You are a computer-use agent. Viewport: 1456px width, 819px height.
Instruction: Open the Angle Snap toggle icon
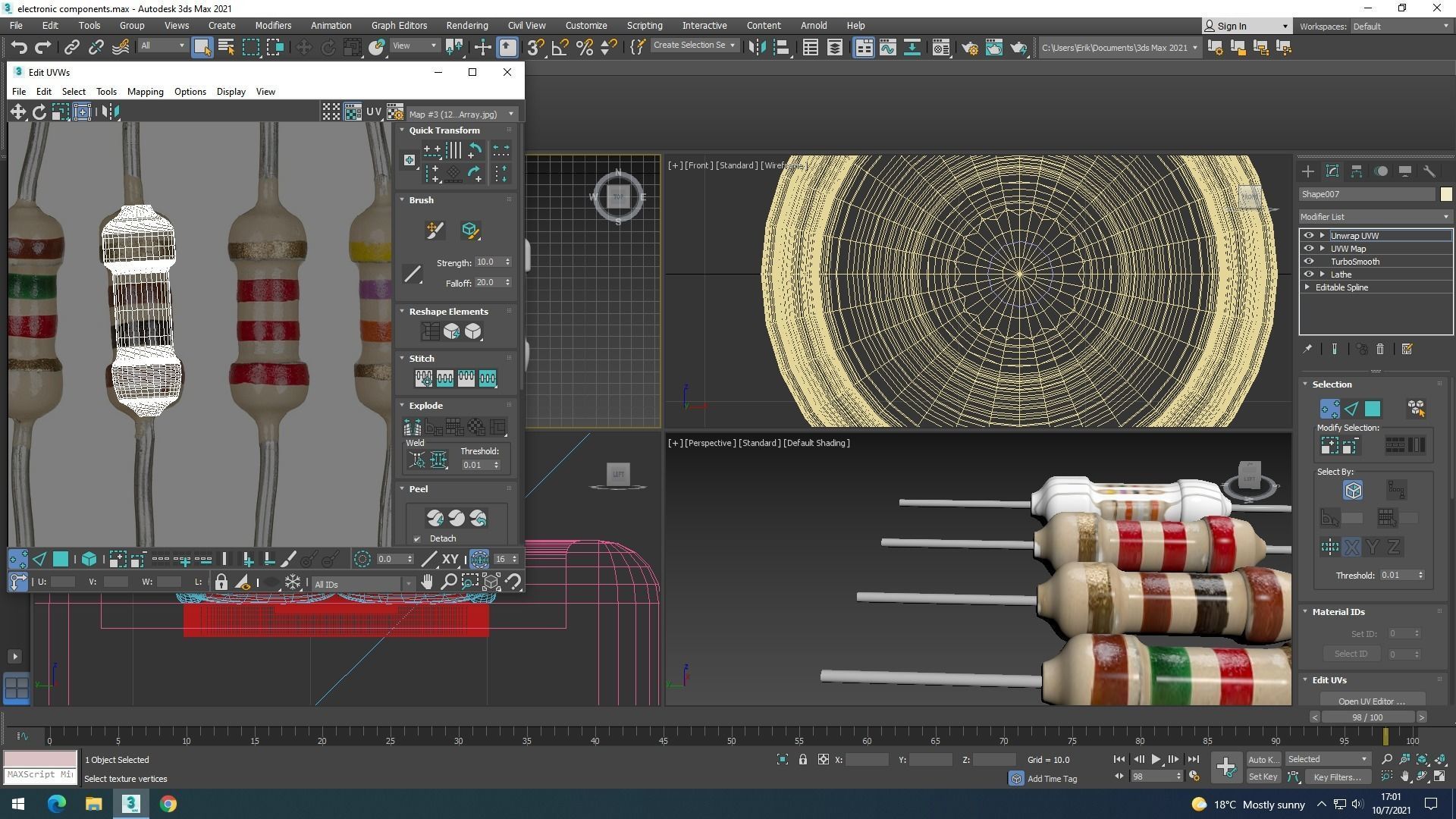[560, 48]
